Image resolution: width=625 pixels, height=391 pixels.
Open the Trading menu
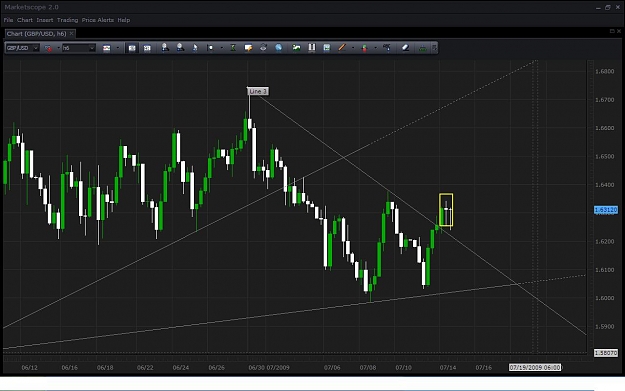coord(67,20)
